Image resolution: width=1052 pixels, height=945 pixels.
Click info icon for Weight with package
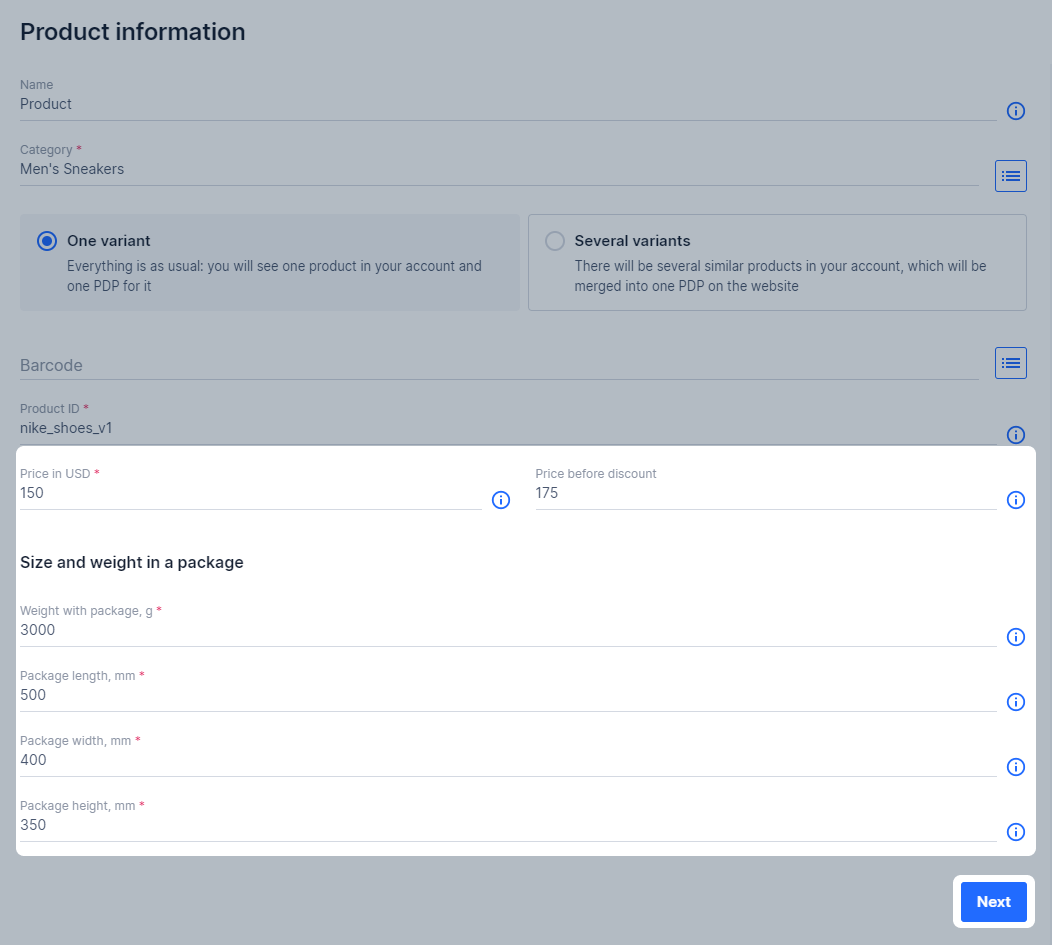tap(1015, 637)
